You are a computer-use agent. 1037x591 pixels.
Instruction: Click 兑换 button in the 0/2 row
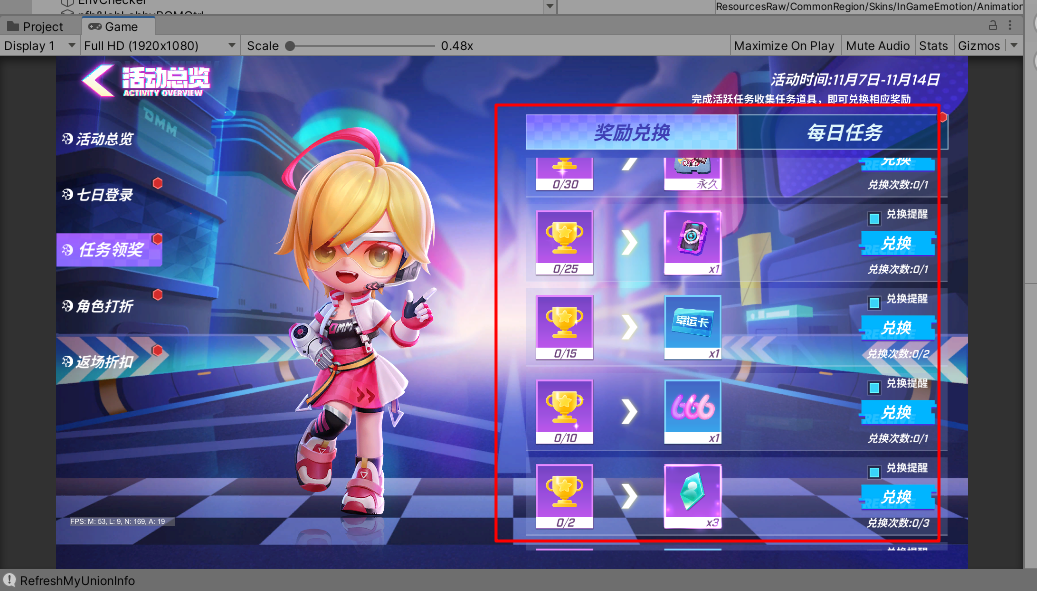pos(897,496)
